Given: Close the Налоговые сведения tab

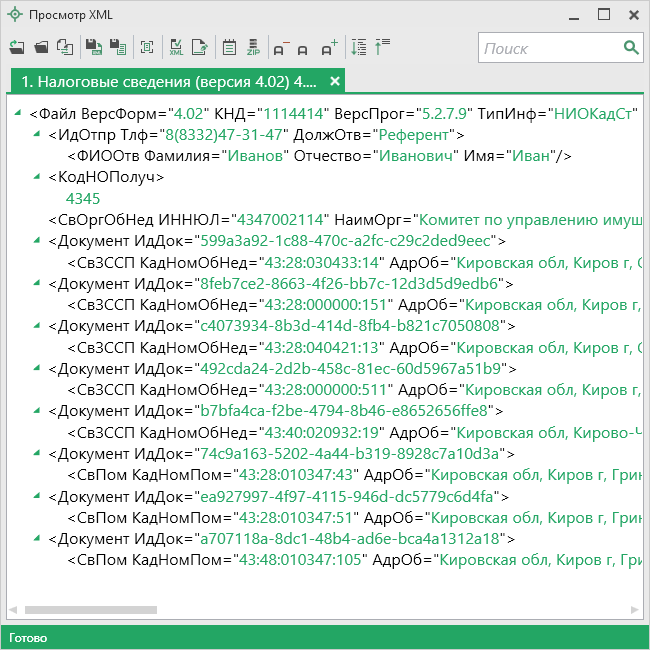Looking at the screenshot, I should click(x=335, y=81).
